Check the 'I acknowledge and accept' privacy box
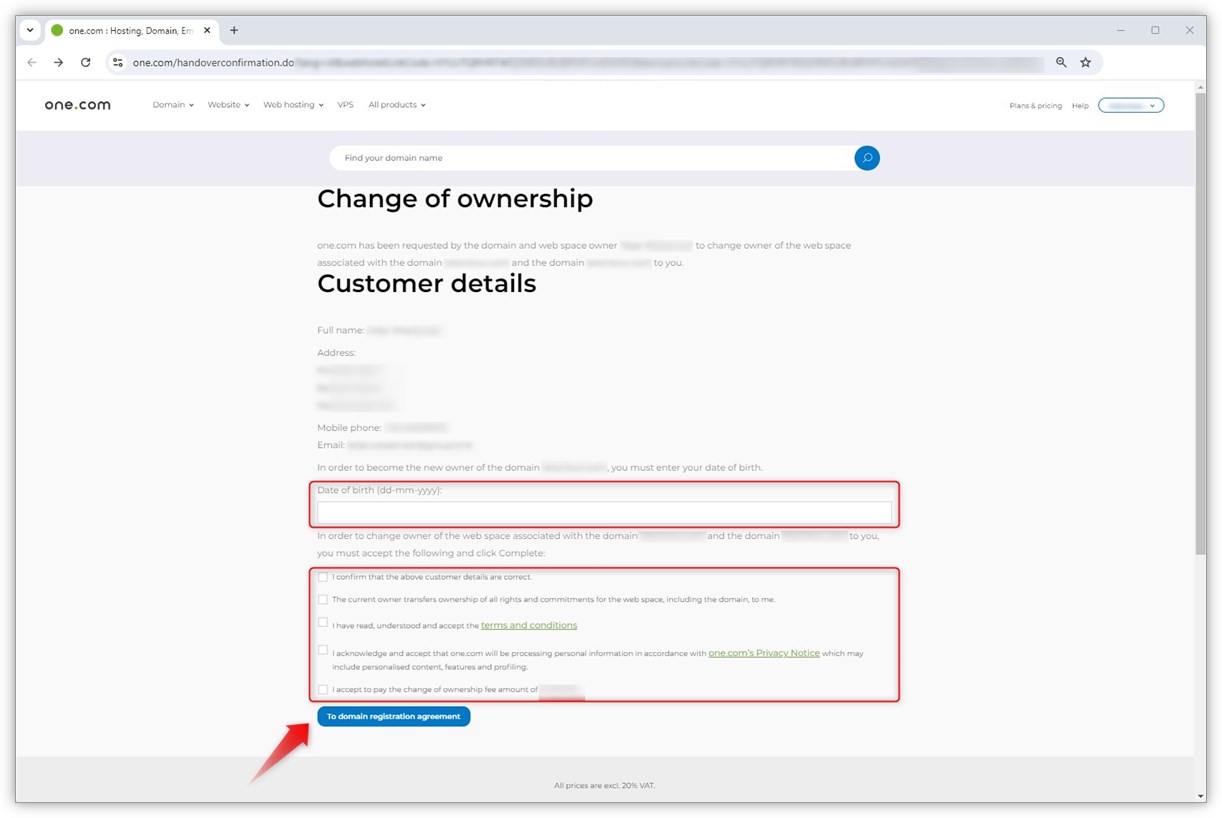This screenshot has height=818, width=1222. coord(323,650)
